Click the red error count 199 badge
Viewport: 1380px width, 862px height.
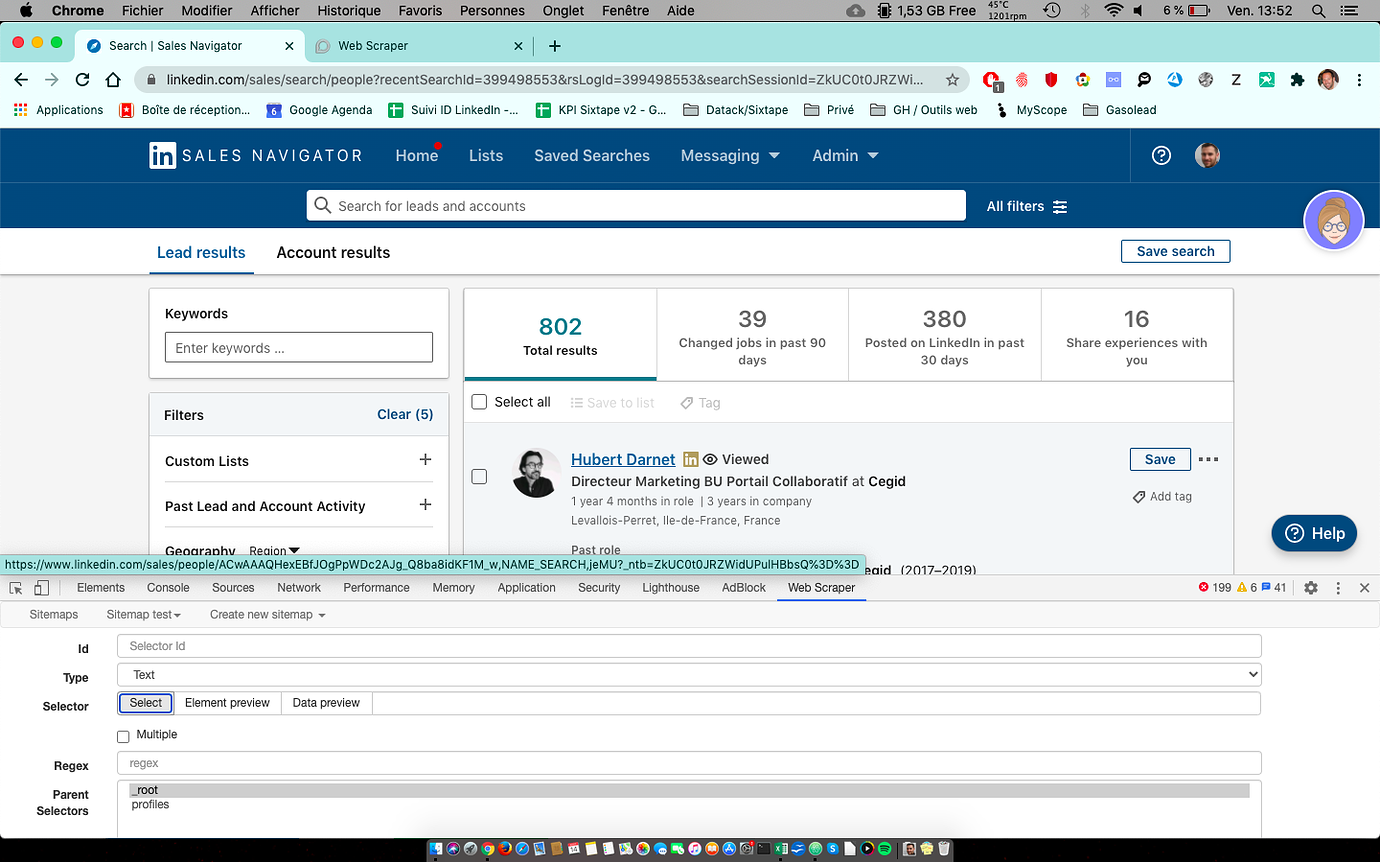1214,588
